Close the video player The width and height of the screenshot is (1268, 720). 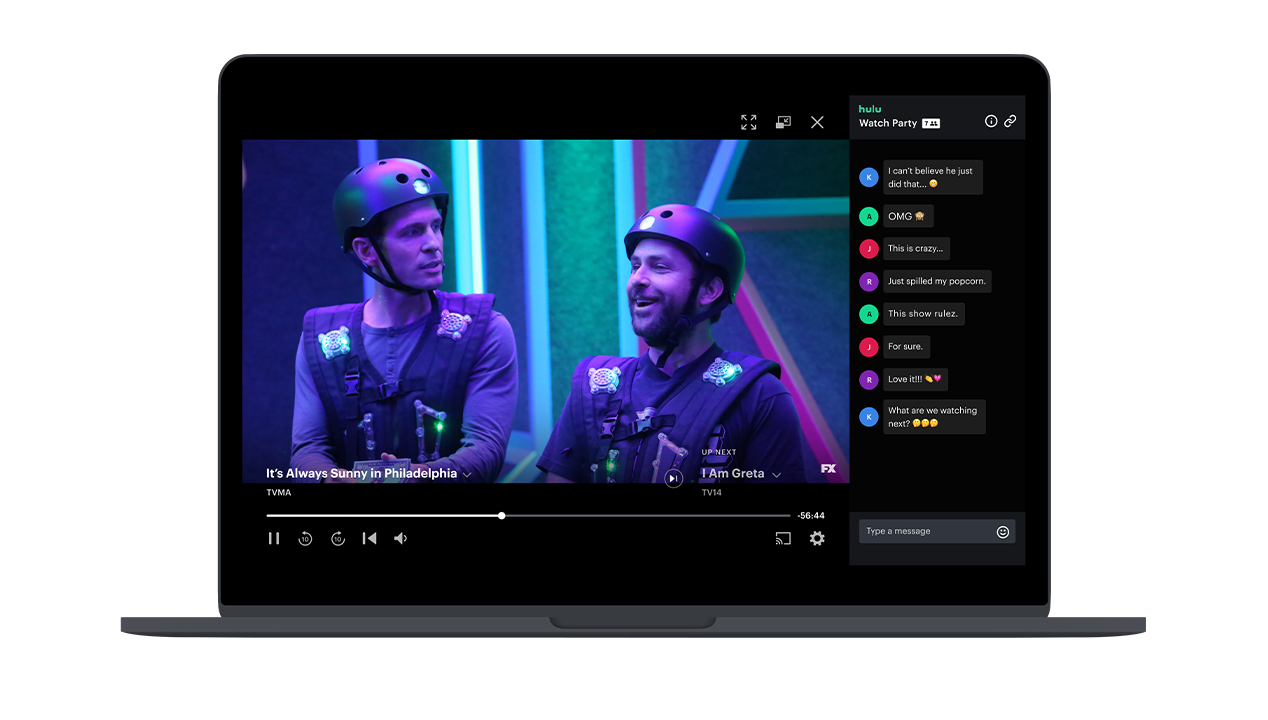817,122
